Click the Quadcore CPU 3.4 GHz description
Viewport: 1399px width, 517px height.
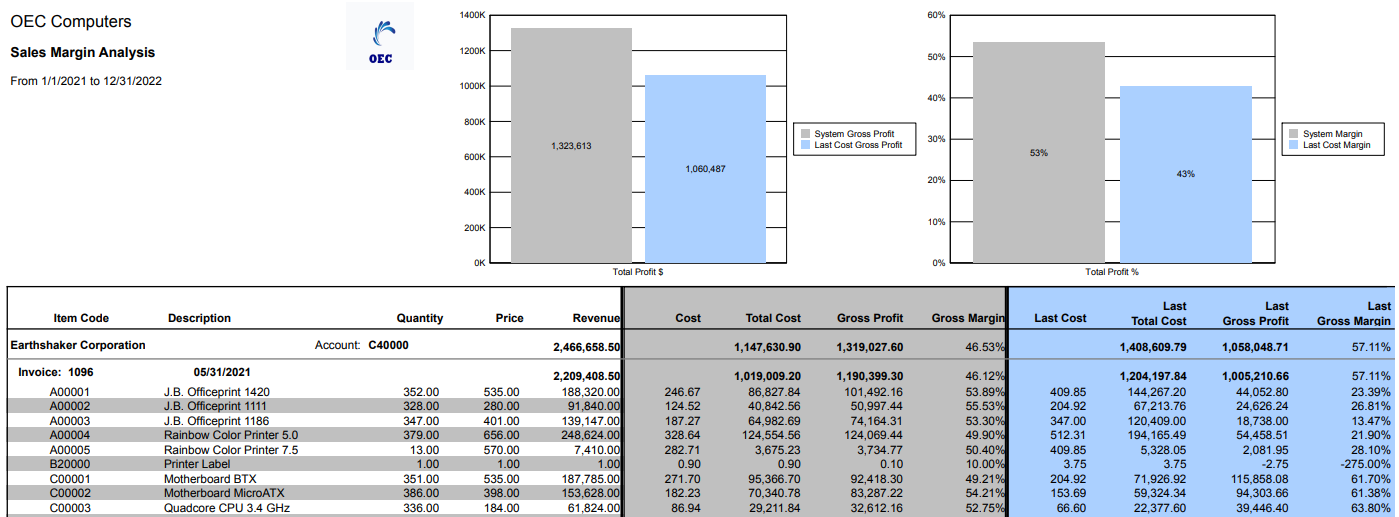coord(225,508)
